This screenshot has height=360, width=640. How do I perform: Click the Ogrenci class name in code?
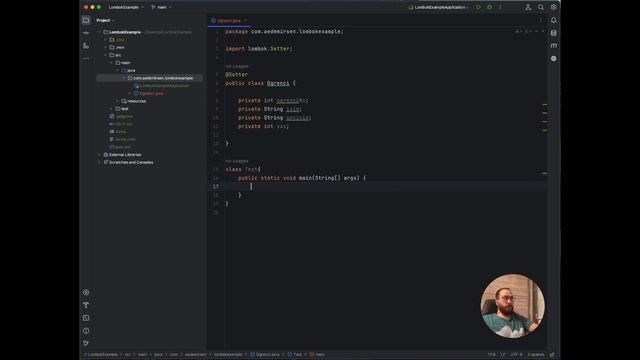coord(278,83)
